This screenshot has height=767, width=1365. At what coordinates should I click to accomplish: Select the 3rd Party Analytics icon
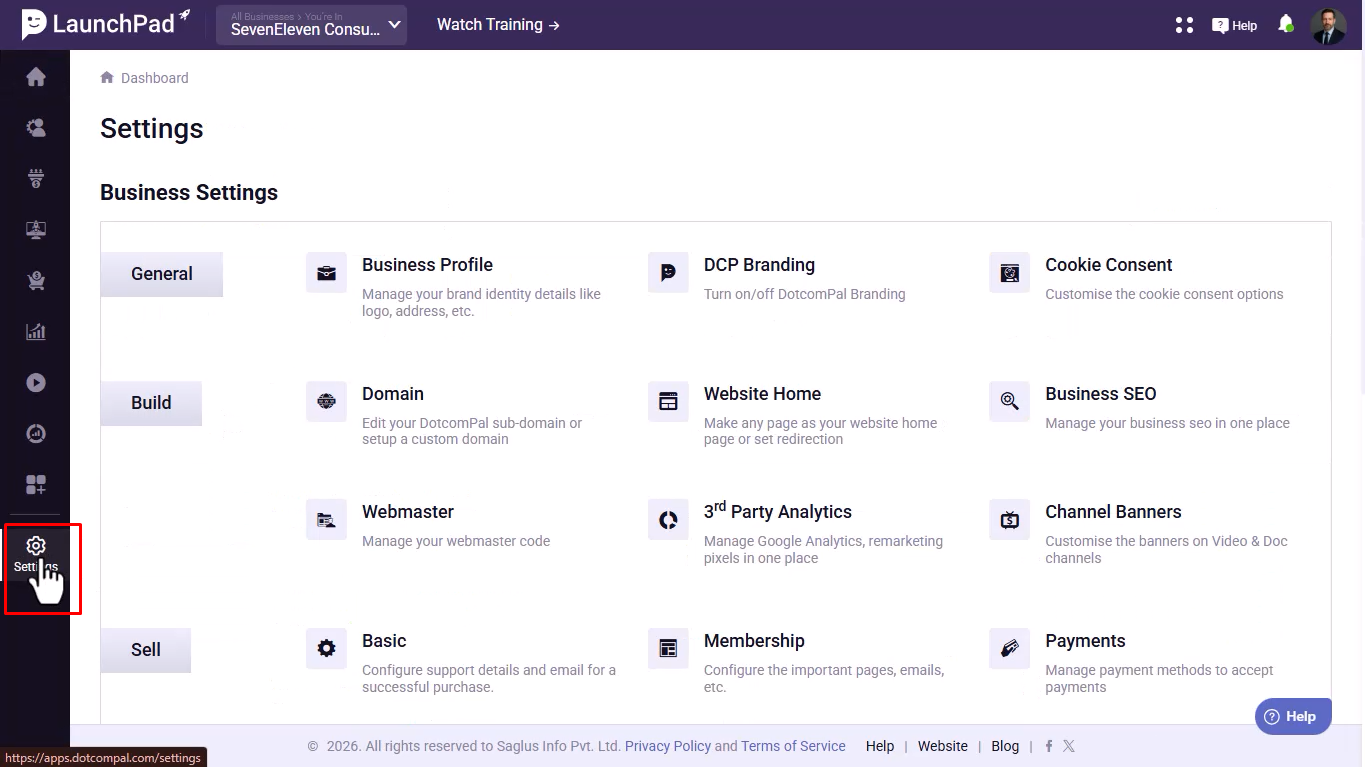click(x=668, y=520)
